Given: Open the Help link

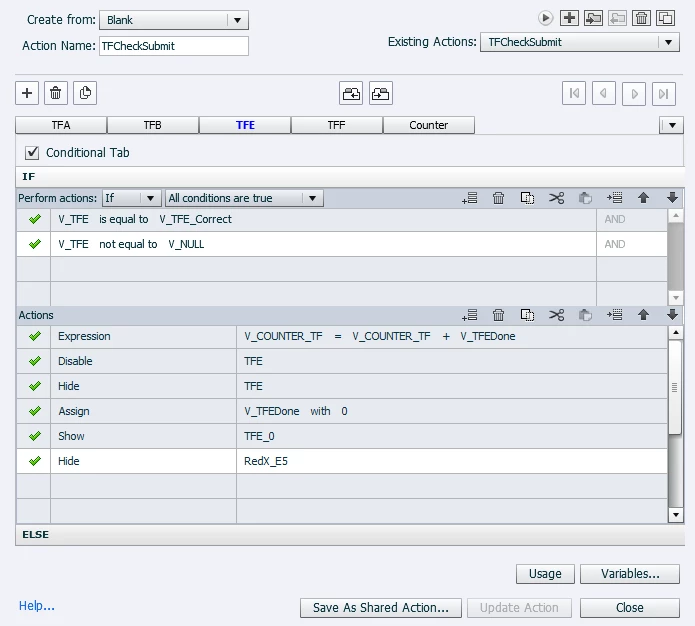Looking at the screenshot, I should [36, 606].
